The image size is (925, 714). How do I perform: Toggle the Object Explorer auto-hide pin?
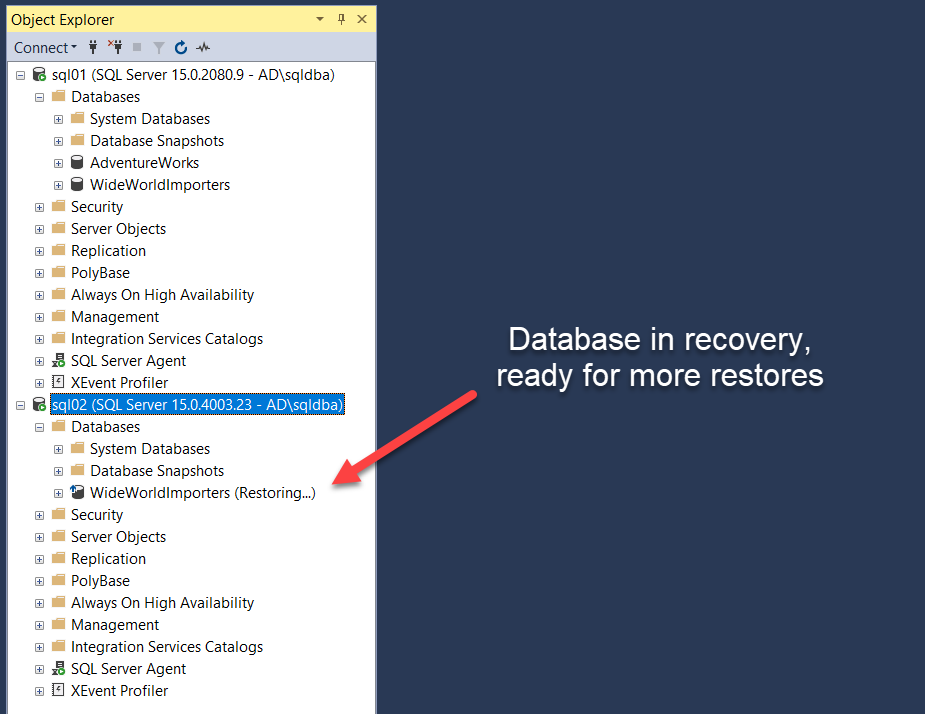click(341, 19)
